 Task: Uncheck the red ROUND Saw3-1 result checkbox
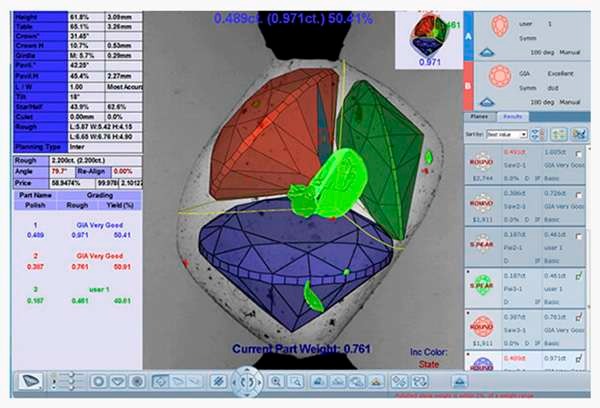579,317
